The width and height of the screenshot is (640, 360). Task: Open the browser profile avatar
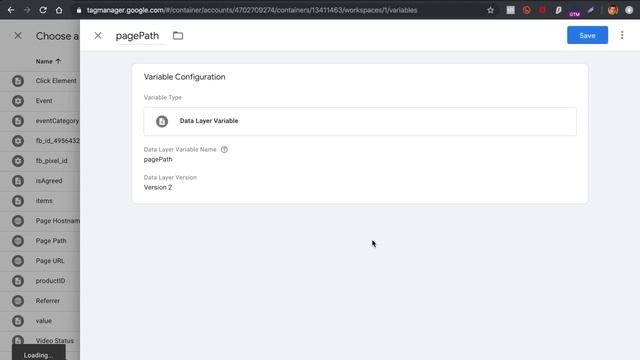(612, 10)
